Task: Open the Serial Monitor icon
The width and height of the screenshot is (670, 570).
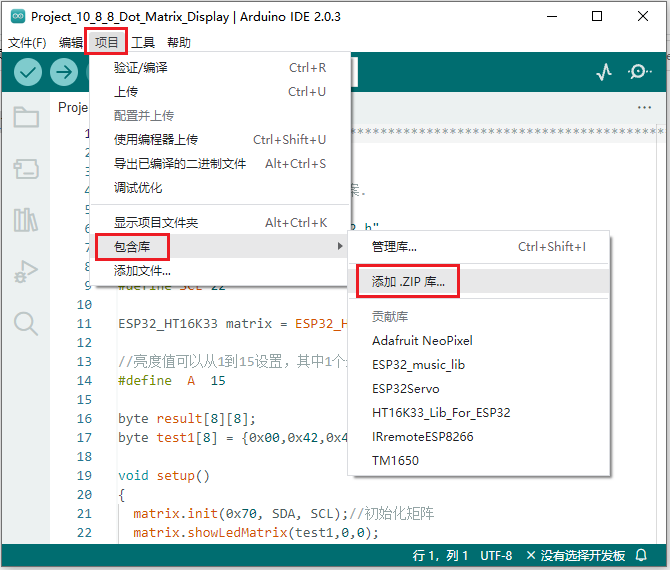Action: tap(639, 72)
